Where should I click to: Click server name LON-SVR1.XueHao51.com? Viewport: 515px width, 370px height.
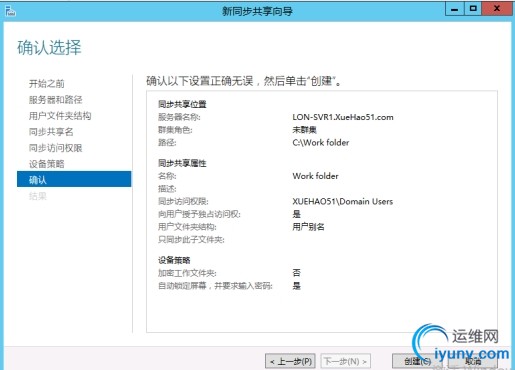pos(343,117)
